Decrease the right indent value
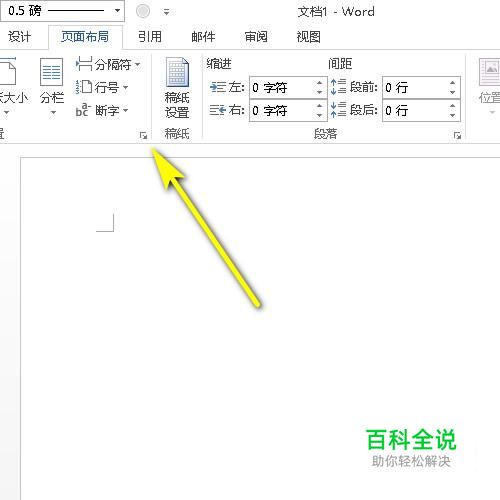 [320, 115]
